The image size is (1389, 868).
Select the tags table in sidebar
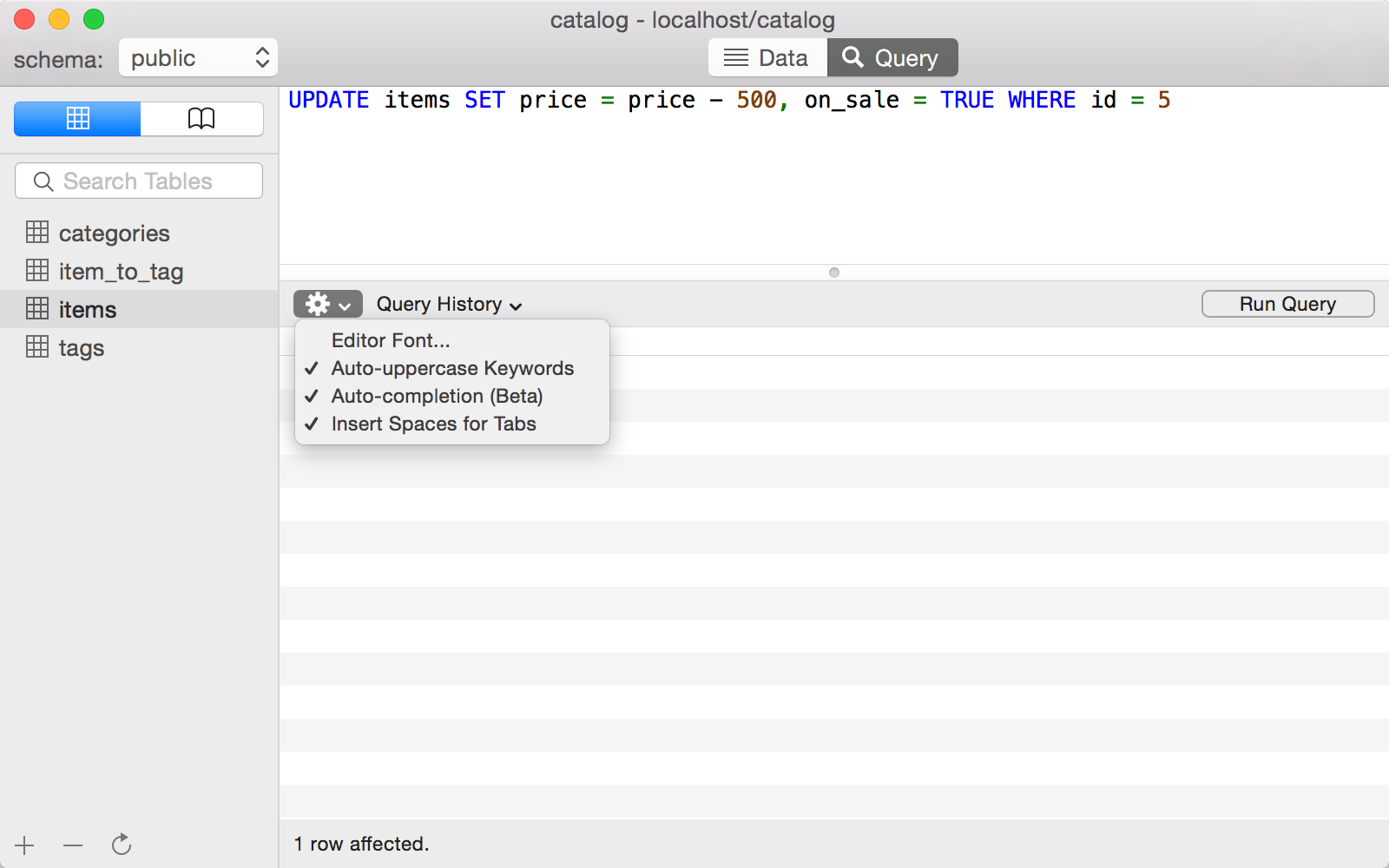click(81, 347)
